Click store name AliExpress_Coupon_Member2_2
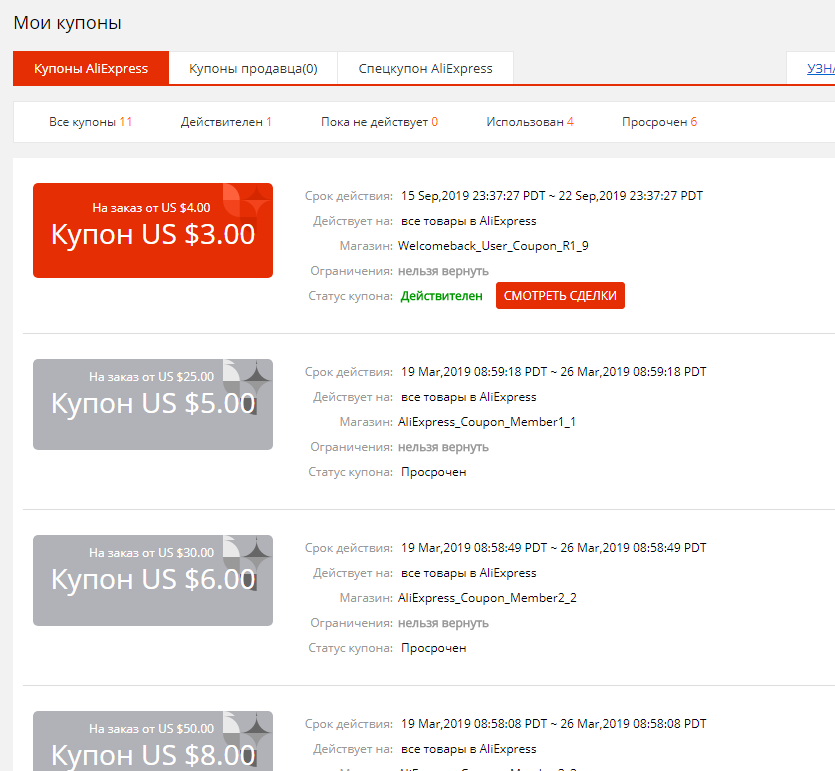This screenshot has height=771, width=835. click(x=487, y=598)
